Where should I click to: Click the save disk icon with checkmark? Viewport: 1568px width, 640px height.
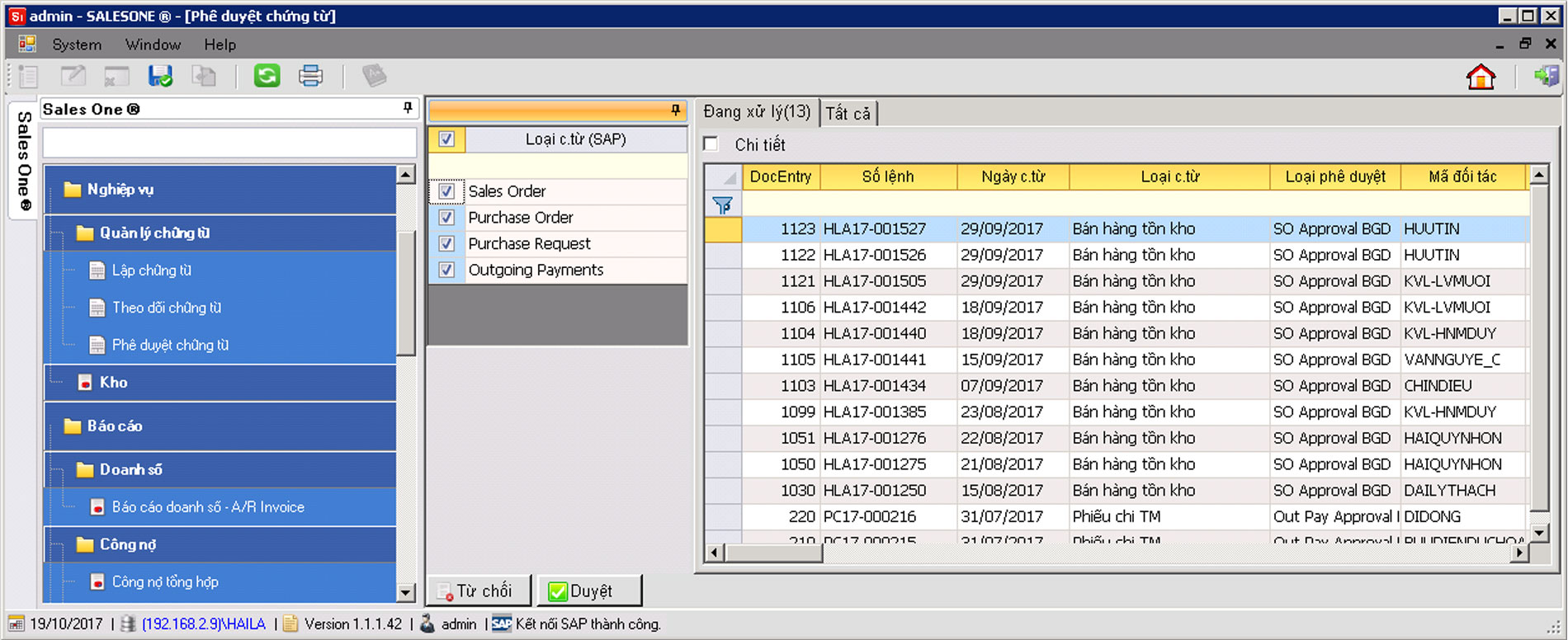coord(160,76)
